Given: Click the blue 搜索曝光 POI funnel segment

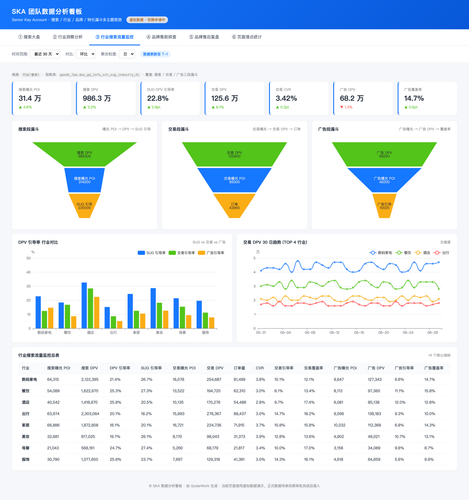Looking at the screenshot, I should [84, 180].
